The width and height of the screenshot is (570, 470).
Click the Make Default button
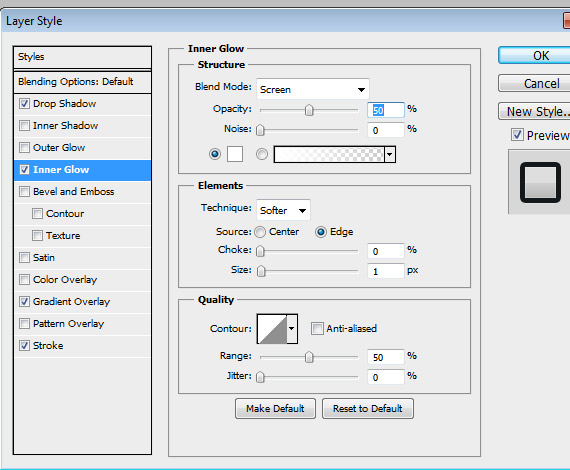(275, 409)
